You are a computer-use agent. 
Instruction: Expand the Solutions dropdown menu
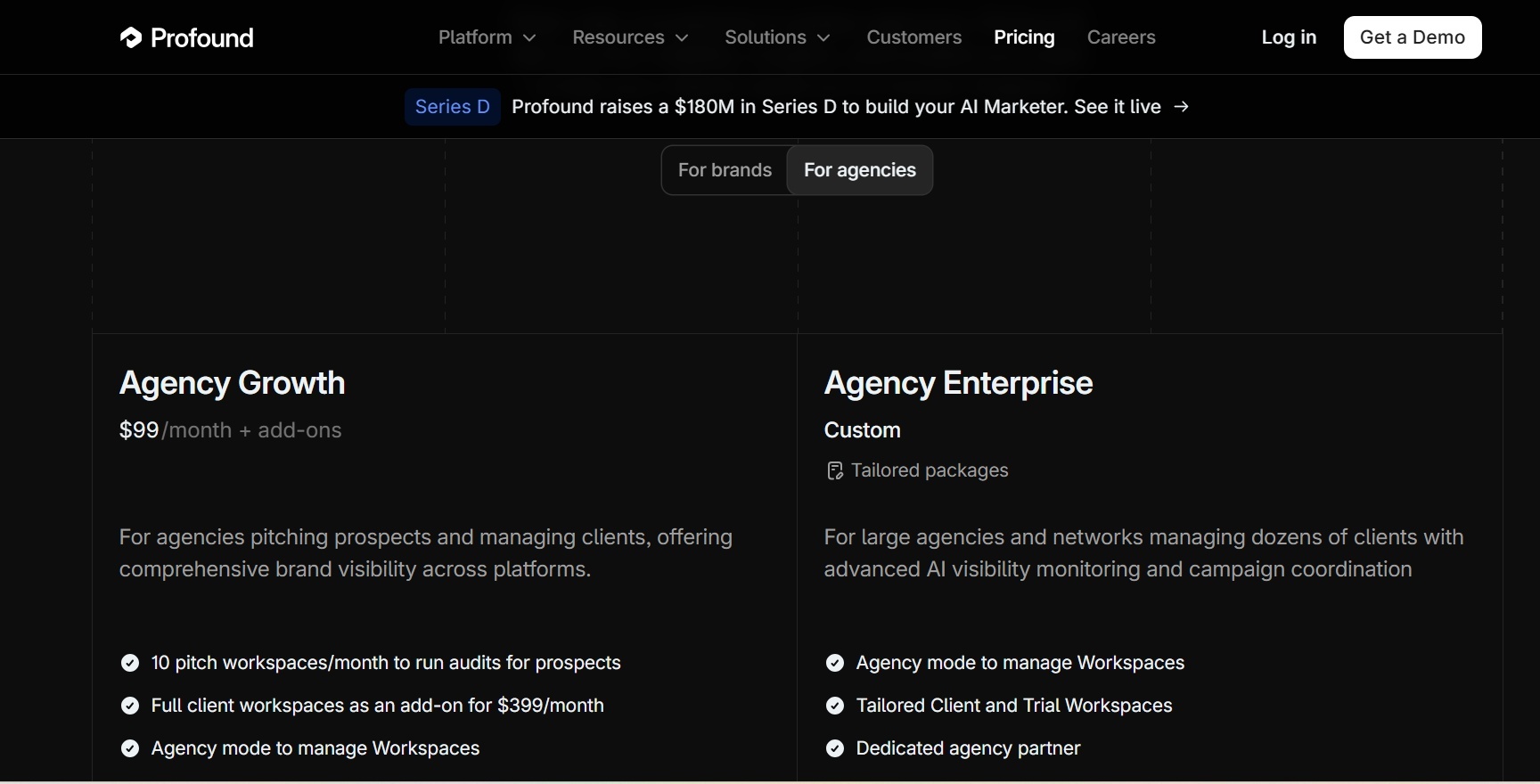(x=778, y=37)
